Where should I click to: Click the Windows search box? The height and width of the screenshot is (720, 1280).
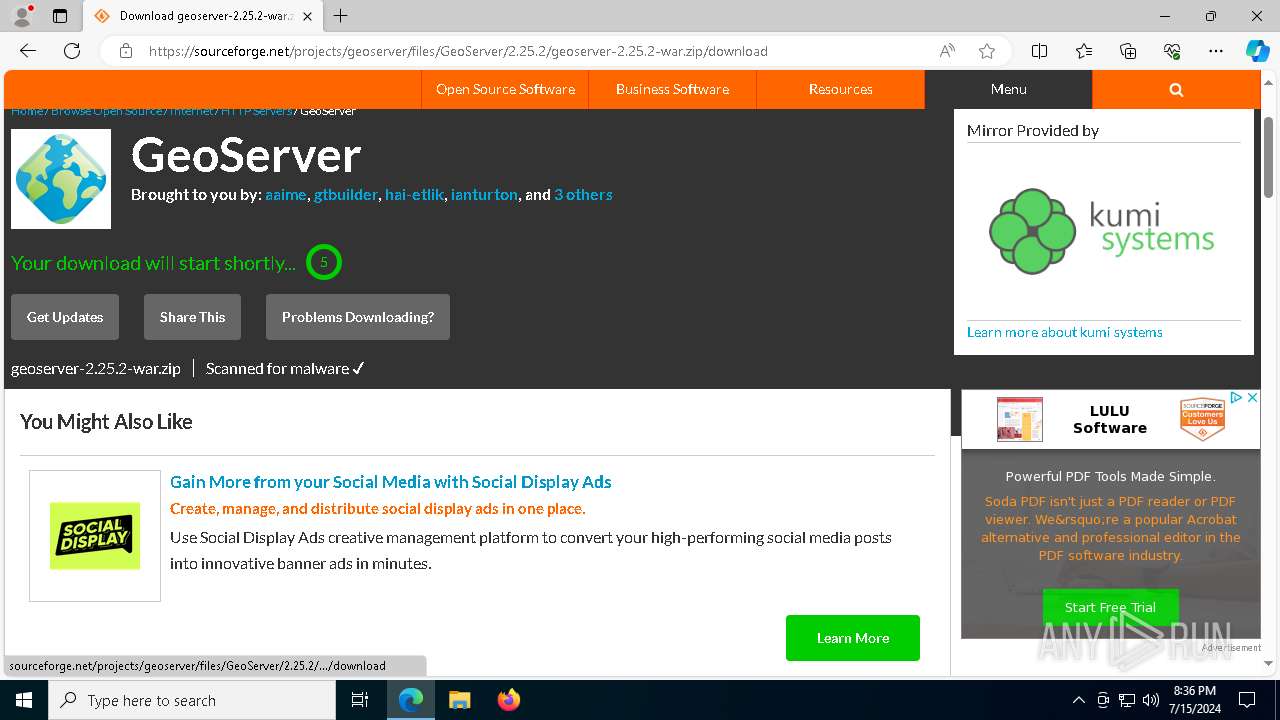(x=192, y=700)
